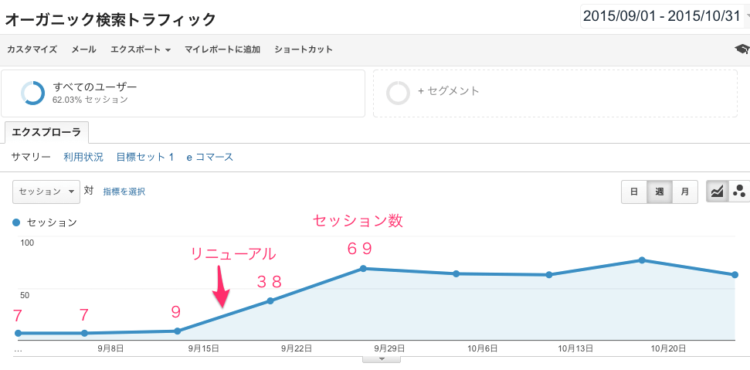
Task: Switch to the e コマース sub-tab
Action: pos(210,157)
